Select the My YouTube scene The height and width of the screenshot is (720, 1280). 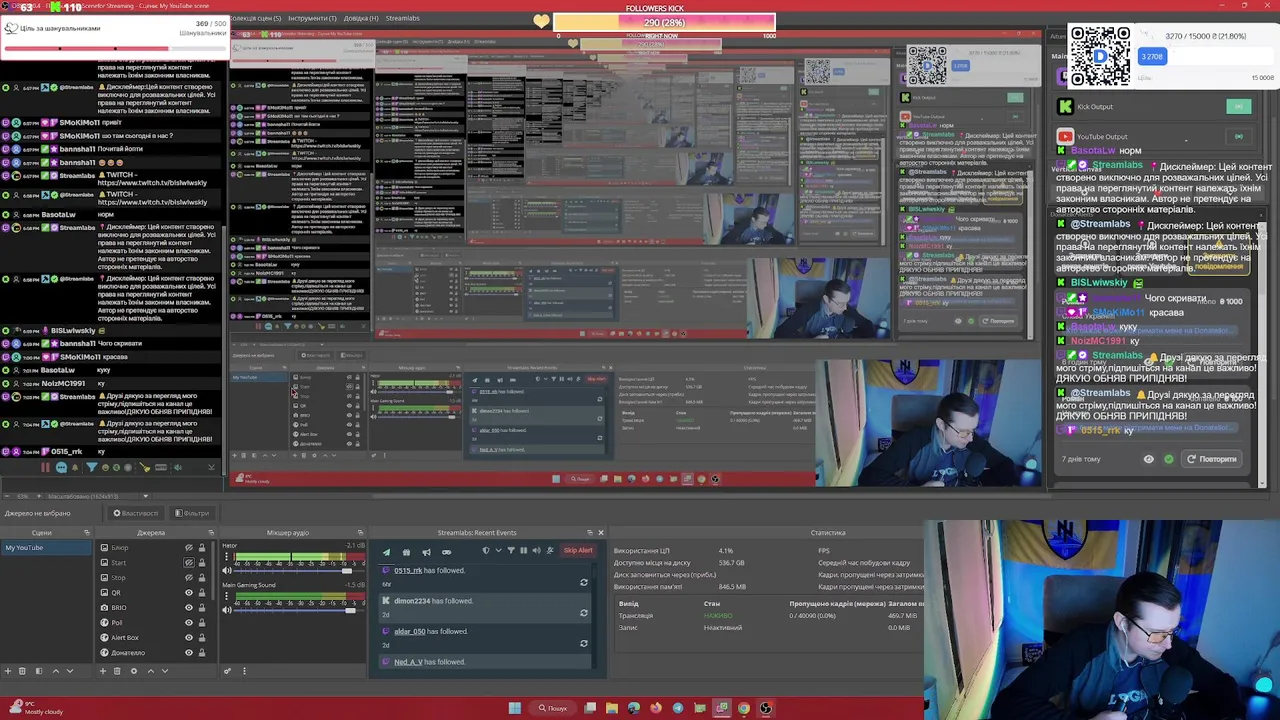tap(46, 548)
